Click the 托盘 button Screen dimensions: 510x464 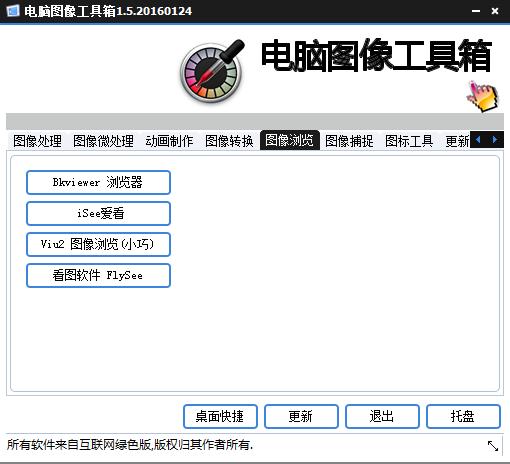463,416
